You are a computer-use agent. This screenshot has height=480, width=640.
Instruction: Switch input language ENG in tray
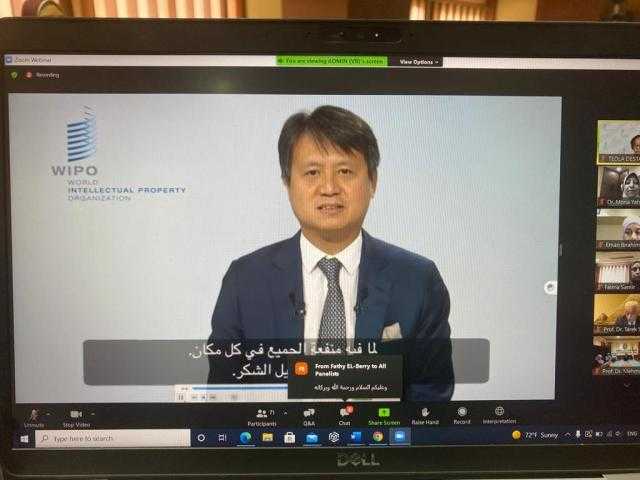click(x=632, y=433)
